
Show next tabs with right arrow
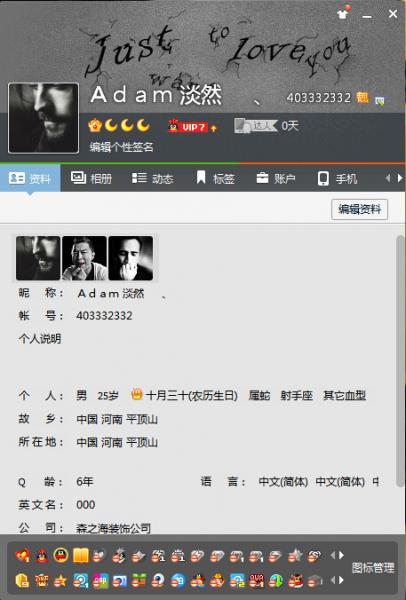tap(399, 178)
